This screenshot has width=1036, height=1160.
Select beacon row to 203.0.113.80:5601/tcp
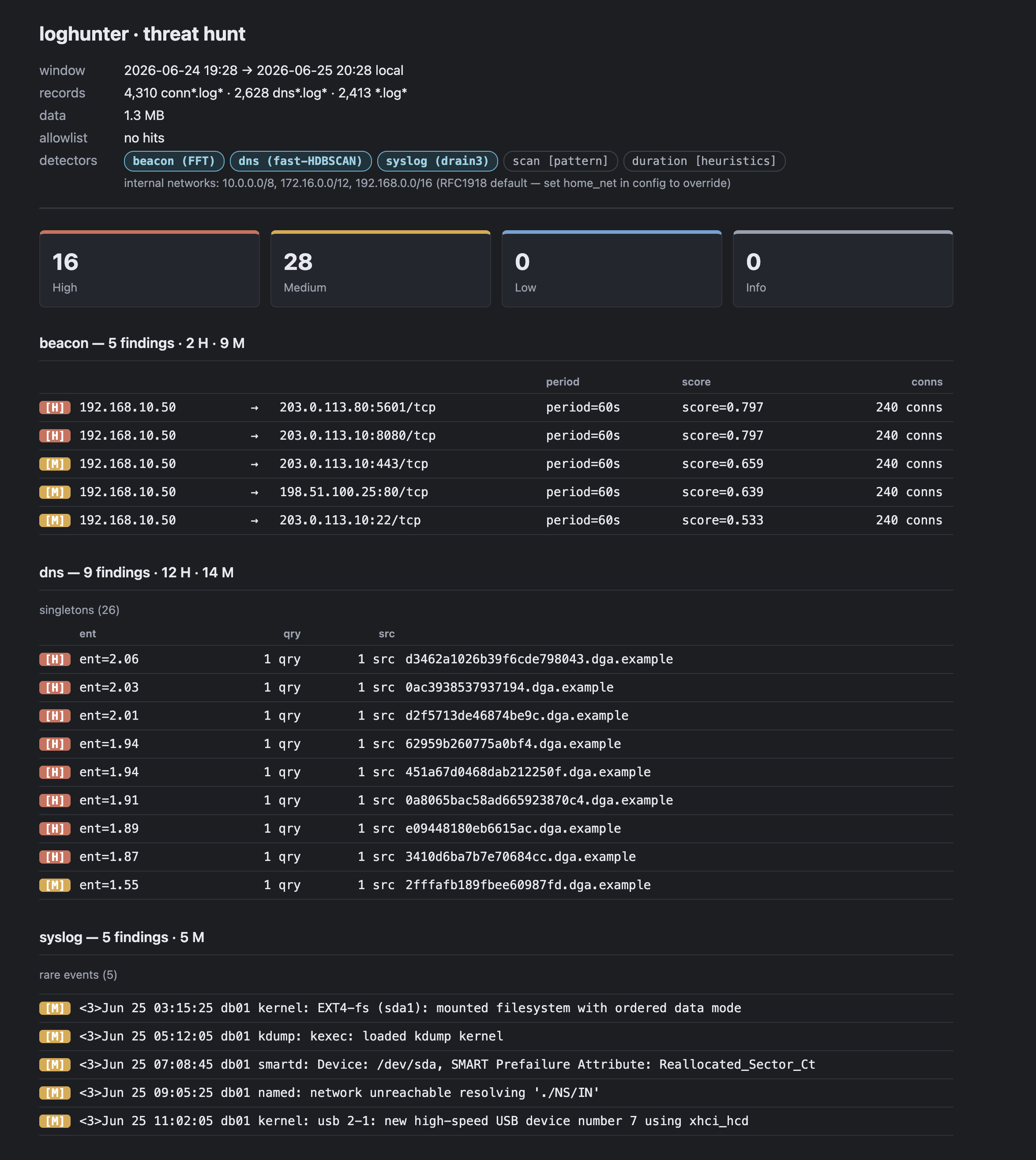coord(496,408)
